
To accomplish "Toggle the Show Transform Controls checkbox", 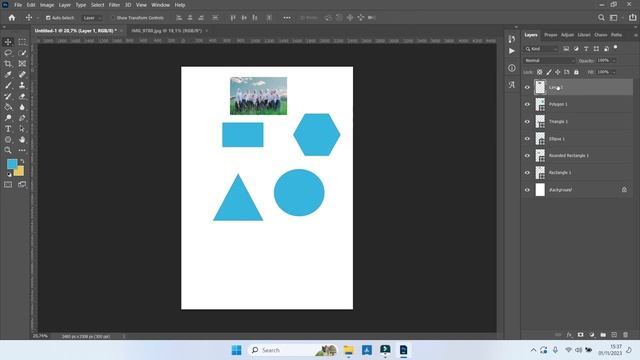I will pos(113,18).
